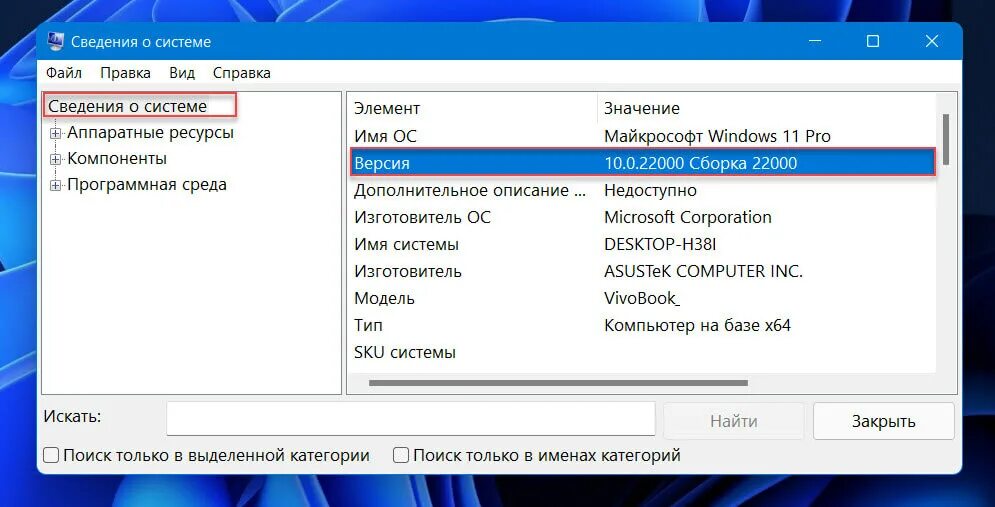Focus the Искать search field
This screenshot has width=995, height=507.
point(411,419)
